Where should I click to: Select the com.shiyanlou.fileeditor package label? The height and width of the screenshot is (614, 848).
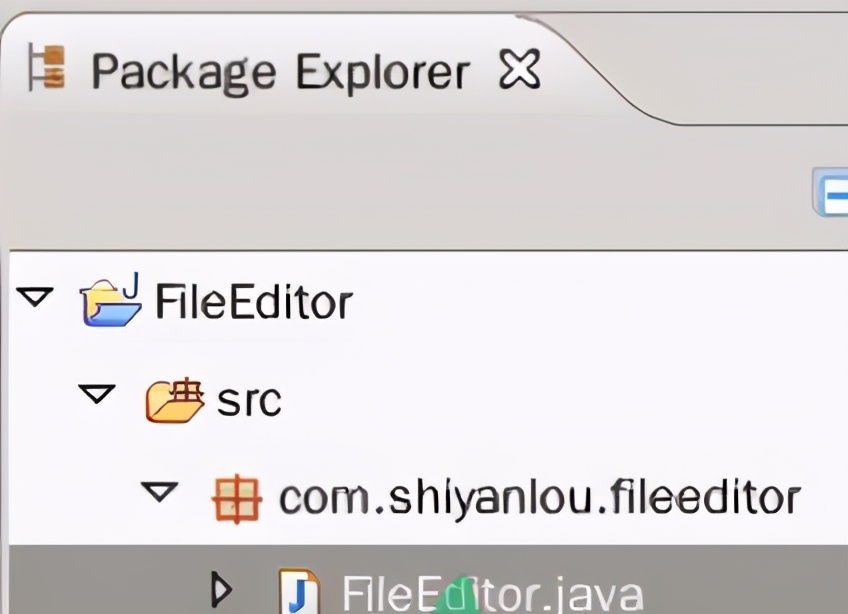click(539, 495)
